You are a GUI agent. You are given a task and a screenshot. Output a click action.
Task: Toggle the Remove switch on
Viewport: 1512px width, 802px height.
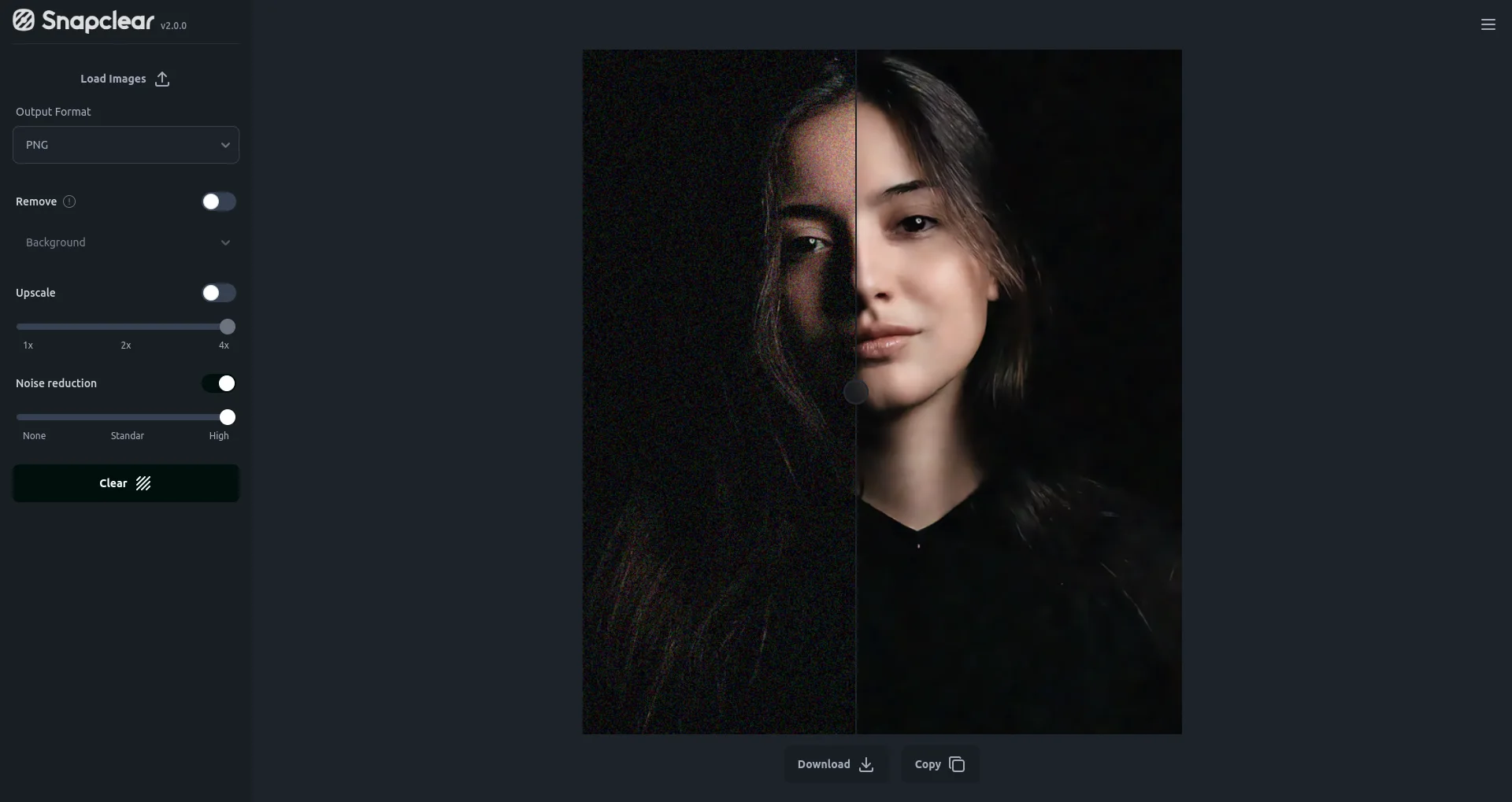click(218, 201)
